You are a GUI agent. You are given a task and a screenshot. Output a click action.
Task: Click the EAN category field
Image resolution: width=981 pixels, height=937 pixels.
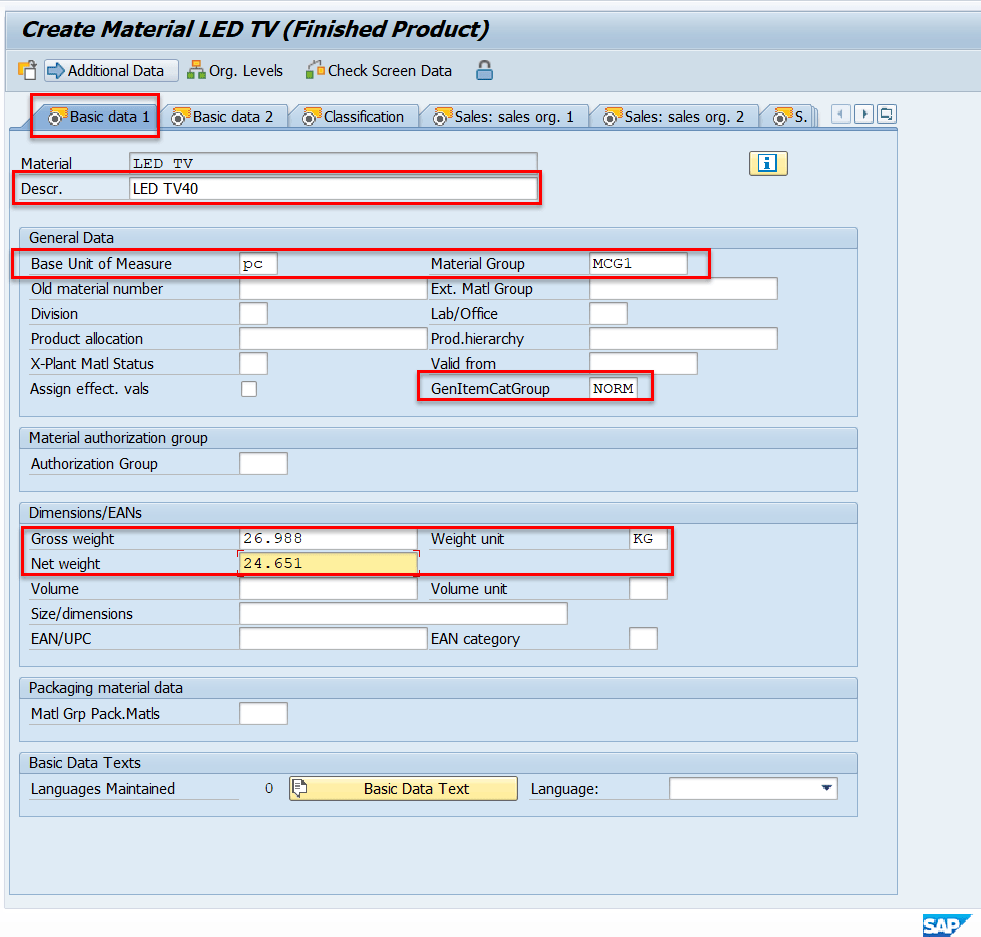(643, 639)
